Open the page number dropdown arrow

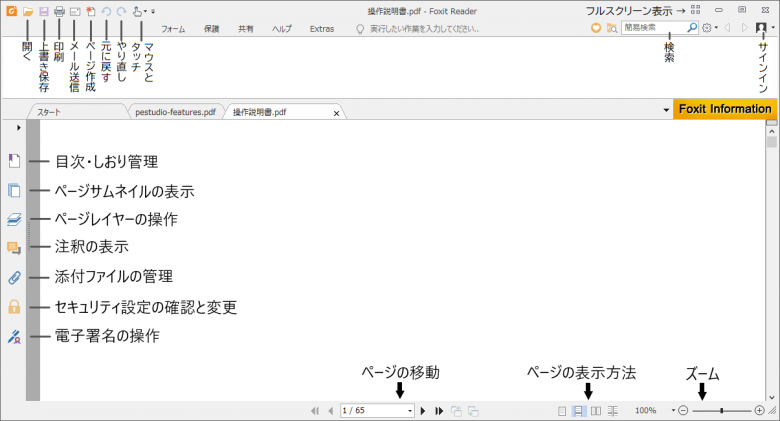point(410,411)
